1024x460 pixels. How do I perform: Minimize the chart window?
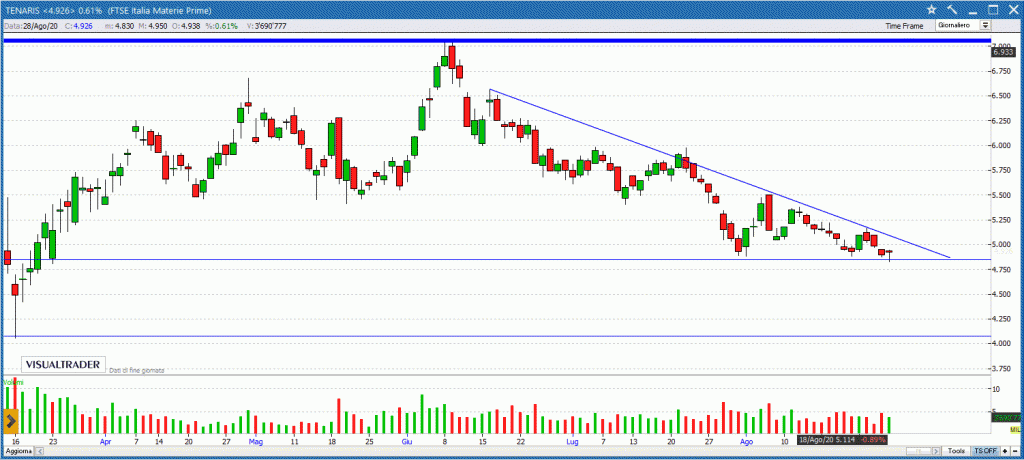[x=972, y=12]
